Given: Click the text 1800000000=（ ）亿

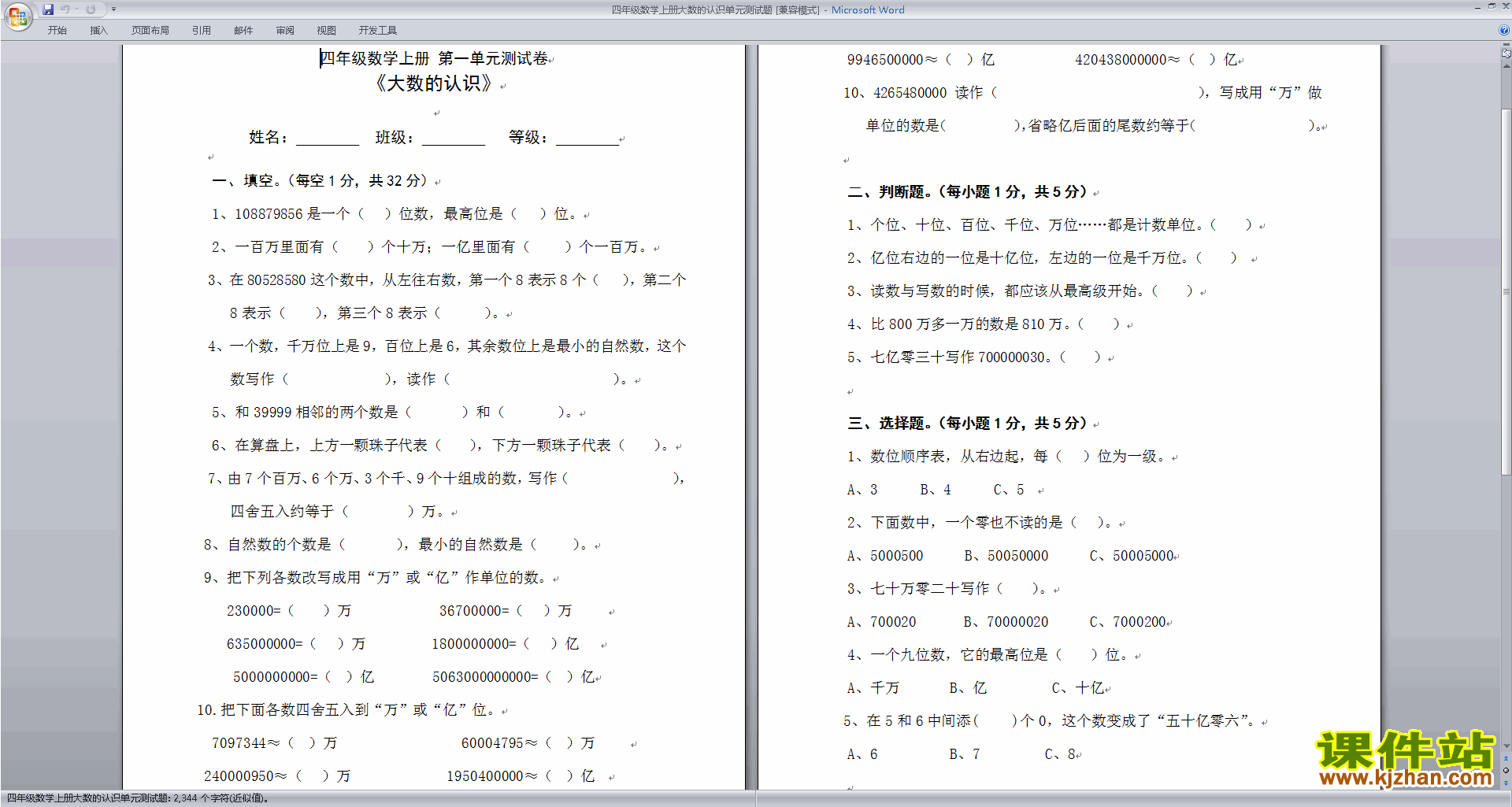Looking at the screenshot, I should click(x=506, y=644).
